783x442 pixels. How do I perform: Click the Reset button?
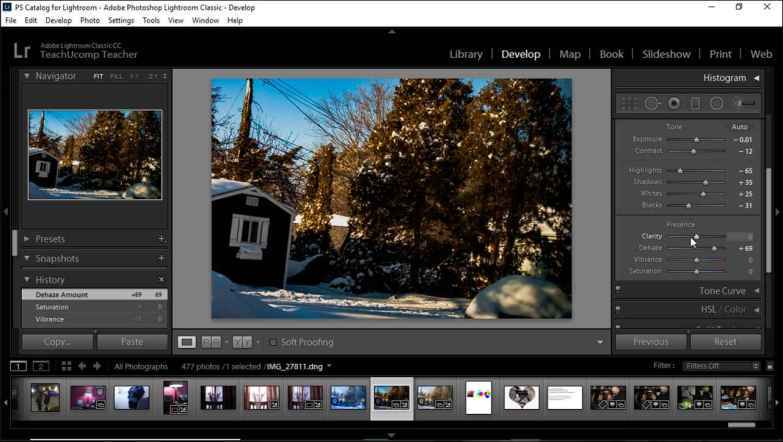click(725, 342)
